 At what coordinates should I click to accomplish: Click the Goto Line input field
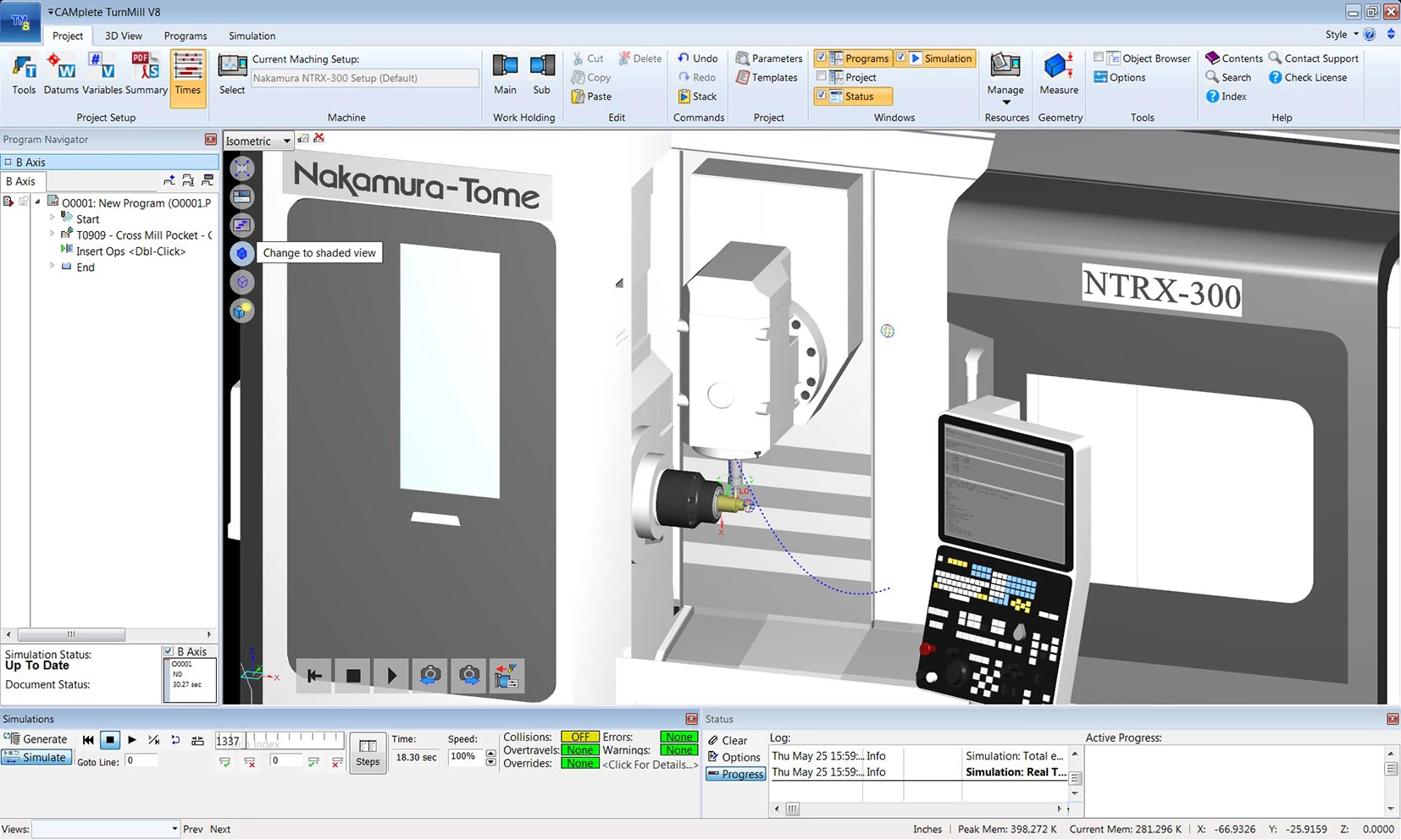coord(141,761)
